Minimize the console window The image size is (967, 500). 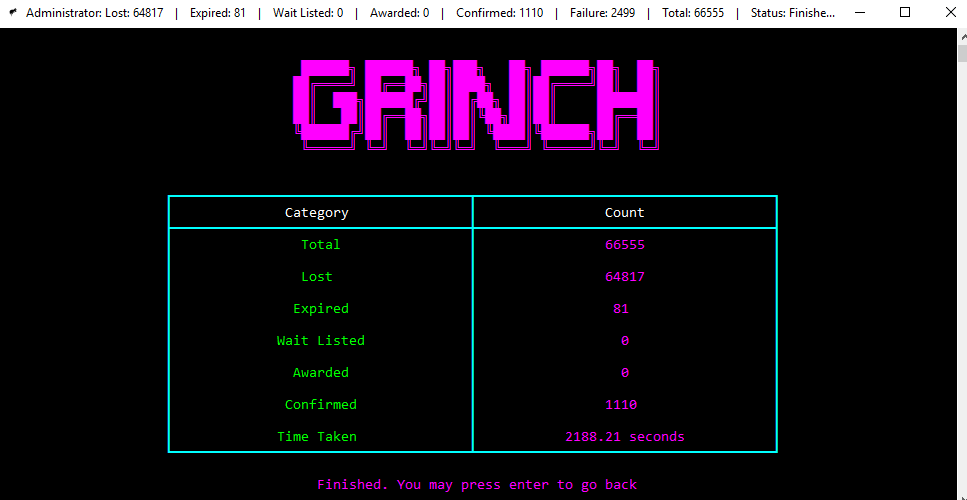click(x=859, y=13)
